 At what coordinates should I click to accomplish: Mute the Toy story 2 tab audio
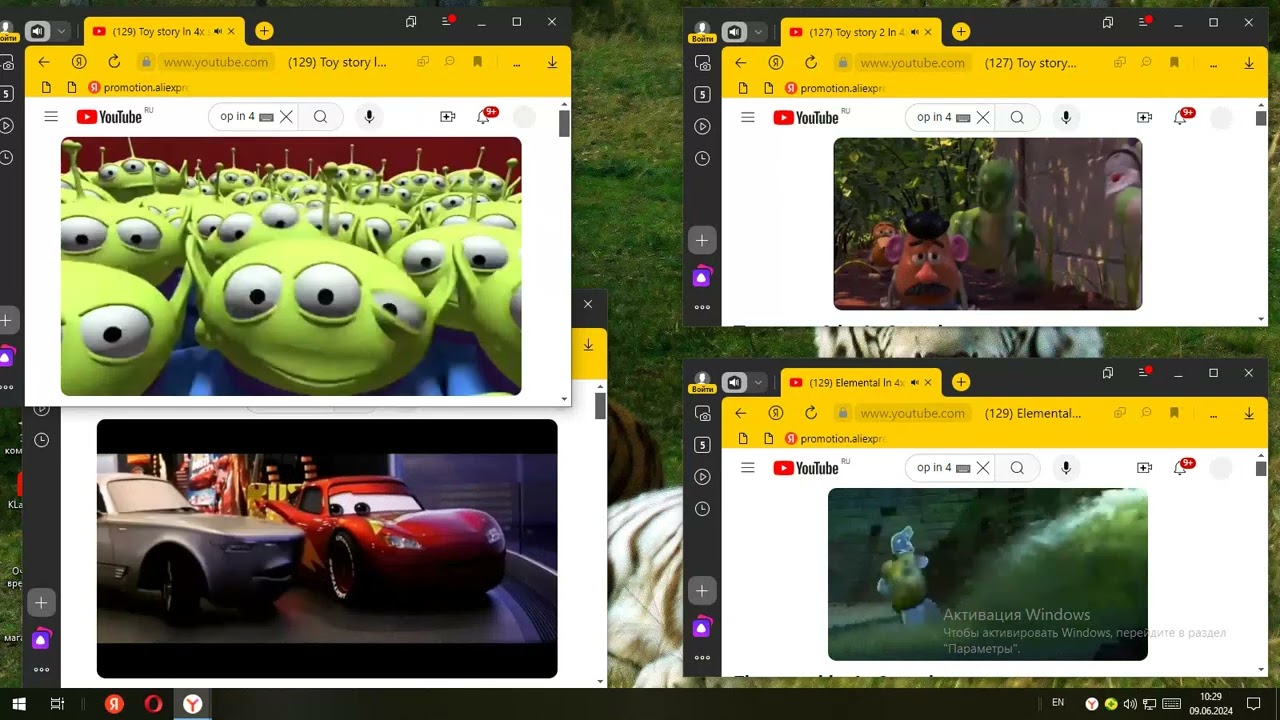coord(915,32)
